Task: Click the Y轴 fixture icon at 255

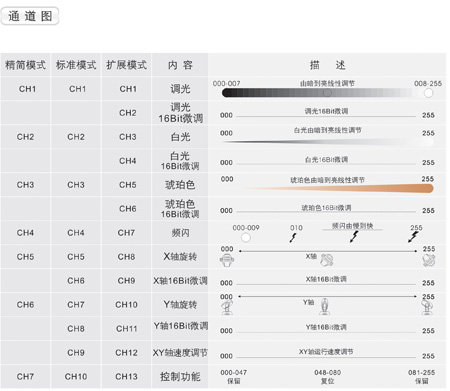Action: (427, 307)
